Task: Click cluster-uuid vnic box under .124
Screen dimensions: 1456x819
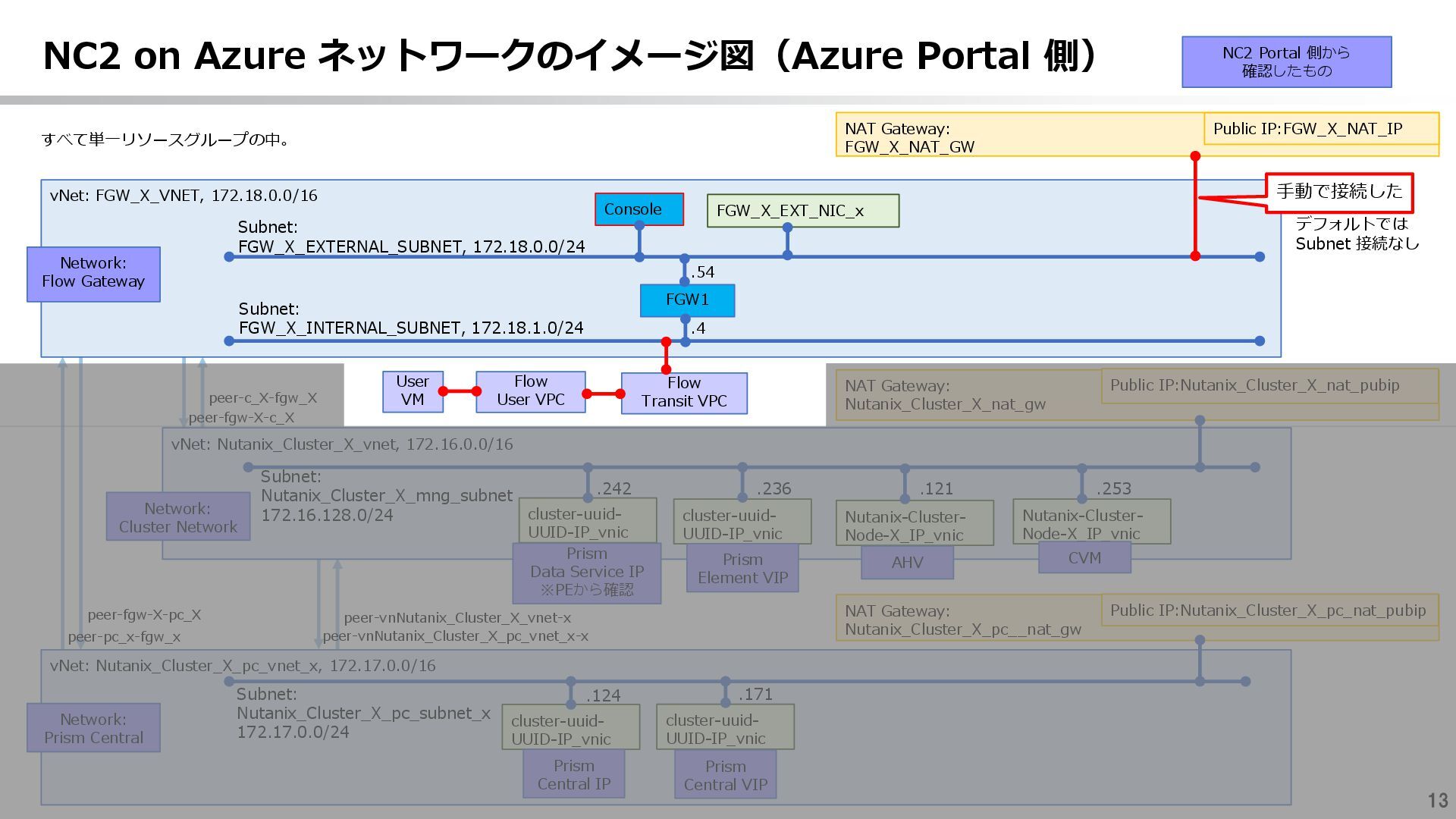Action: tap(570, 728)
